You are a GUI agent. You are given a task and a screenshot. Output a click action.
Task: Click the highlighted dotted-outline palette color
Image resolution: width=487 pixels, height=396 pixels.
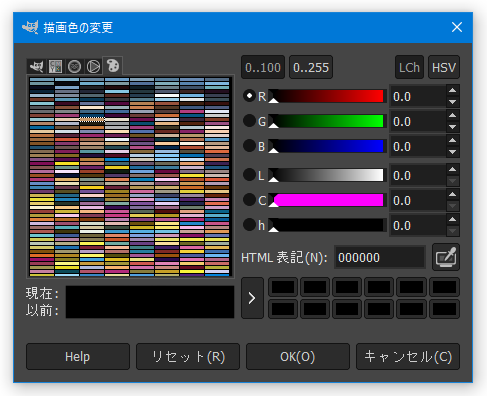pyautogui.click(x=92, y=119)
